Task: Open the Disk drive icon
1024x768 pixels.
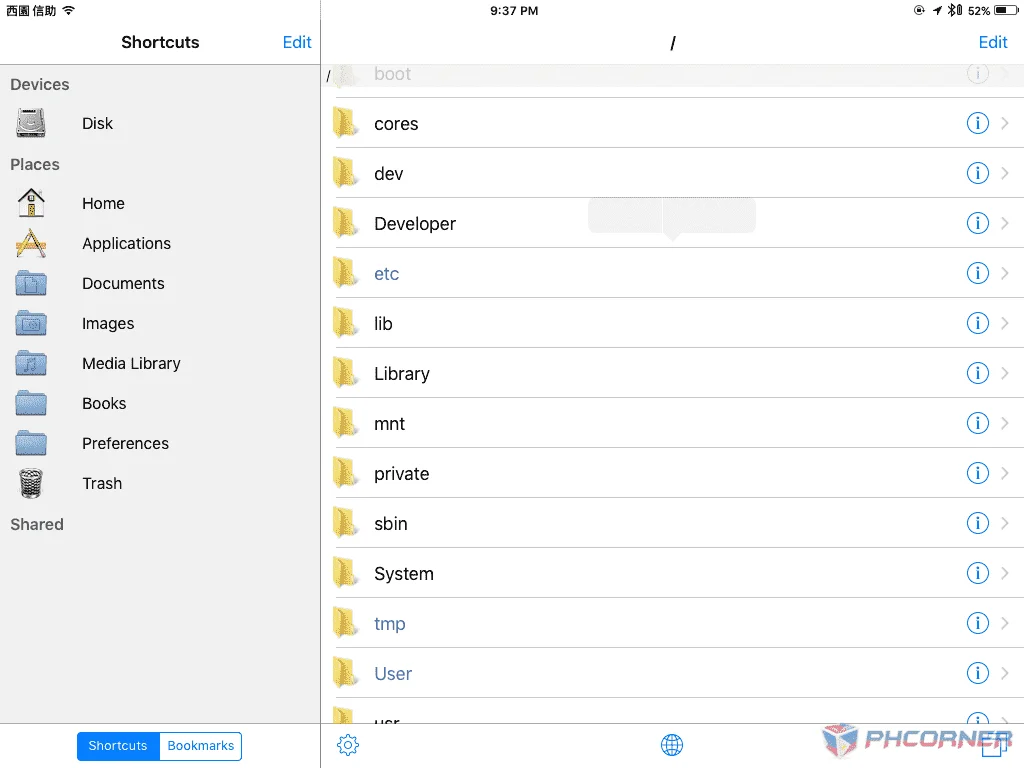Action: 31,123
